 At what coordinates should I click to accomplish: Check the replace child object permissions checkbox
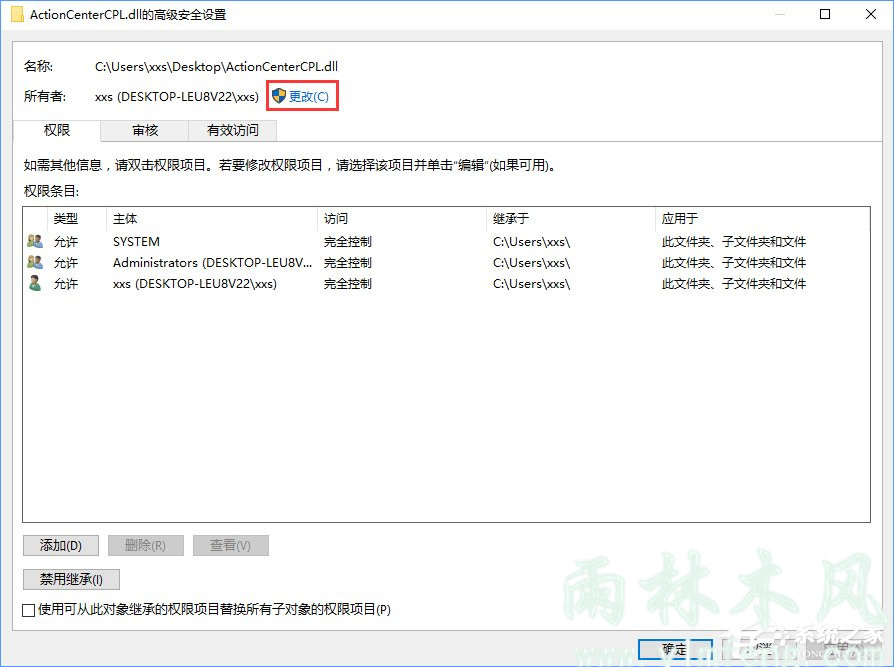[x=29, y=610]
